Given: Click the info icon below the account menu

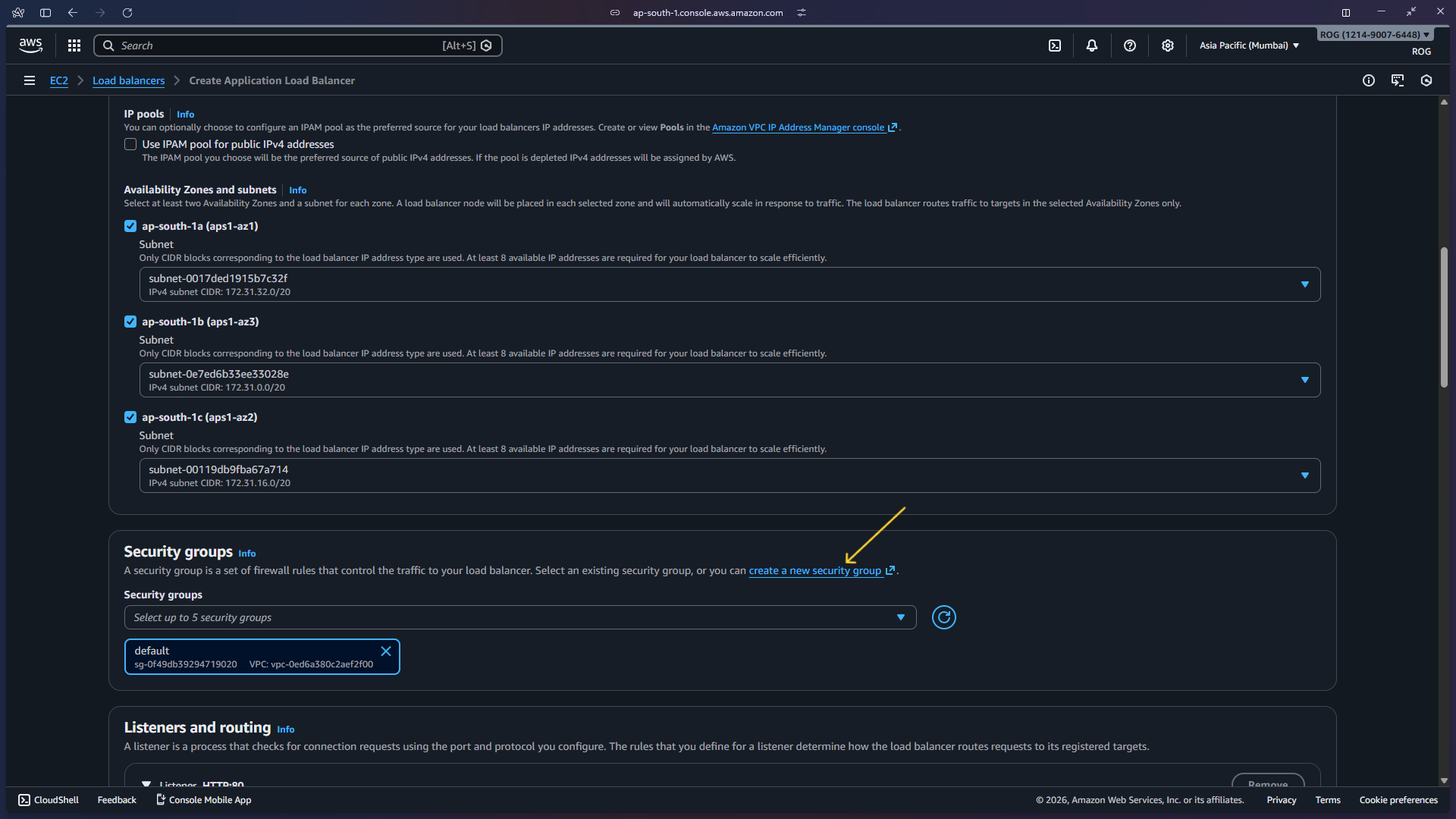Looking at the screenshot, I should coord(1369,80).
